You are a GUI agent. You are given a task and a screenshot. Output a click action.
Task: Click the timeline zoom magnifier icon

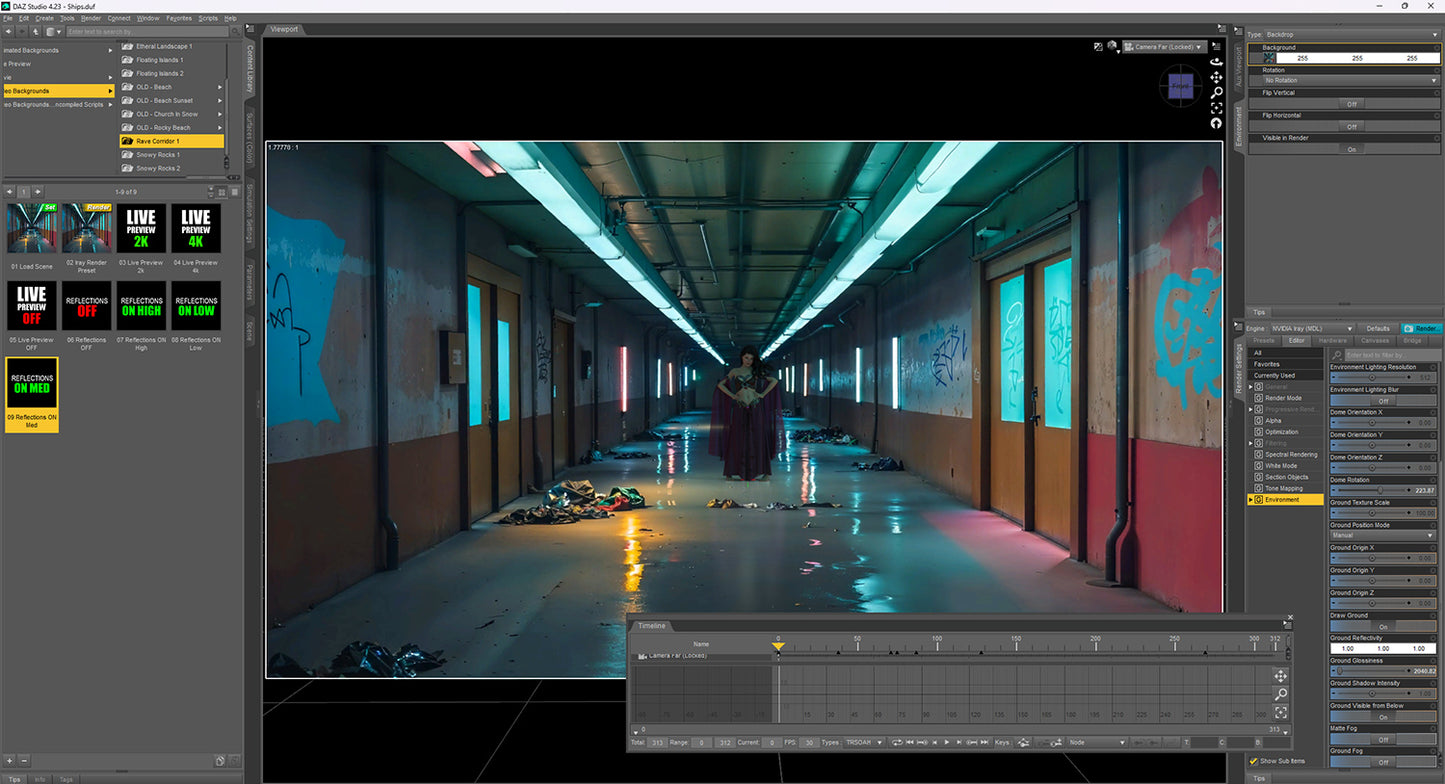coord(1280,694)
